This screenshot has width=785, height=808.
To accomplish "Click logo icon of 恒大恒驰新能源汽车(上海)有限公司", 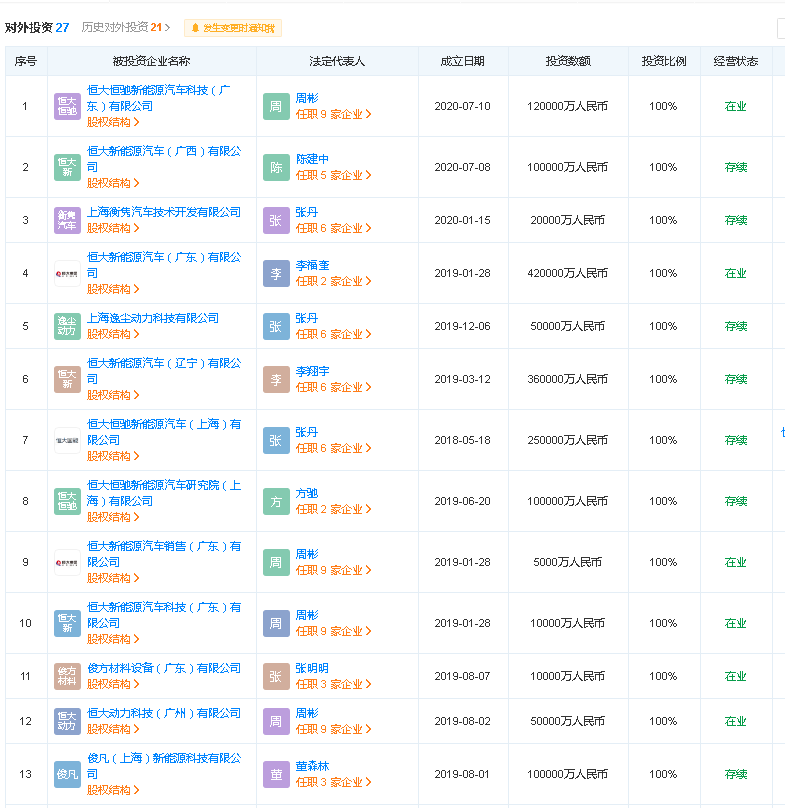I will click(x=67, y=440).
